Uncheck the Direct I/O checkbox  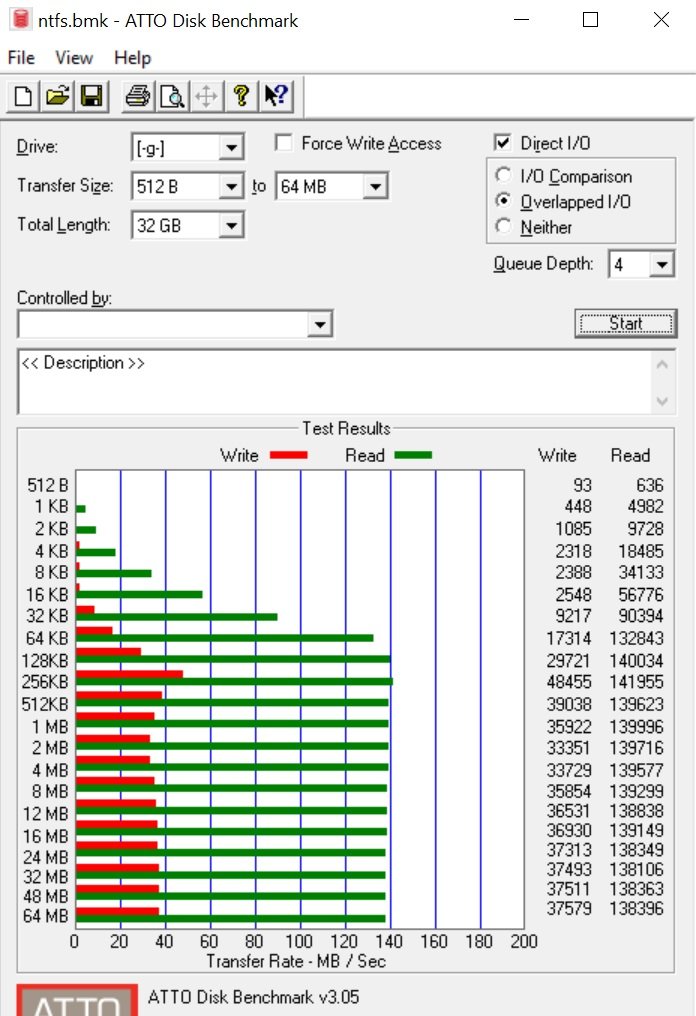[502, 143]
